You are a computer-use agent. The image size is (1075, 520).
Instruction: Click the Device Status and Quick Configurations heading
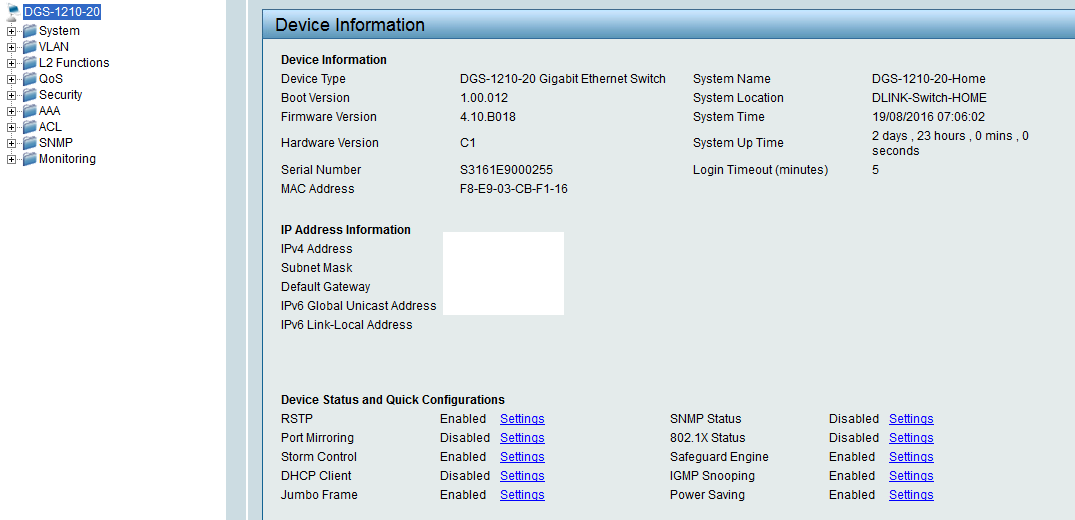(393, 399)
